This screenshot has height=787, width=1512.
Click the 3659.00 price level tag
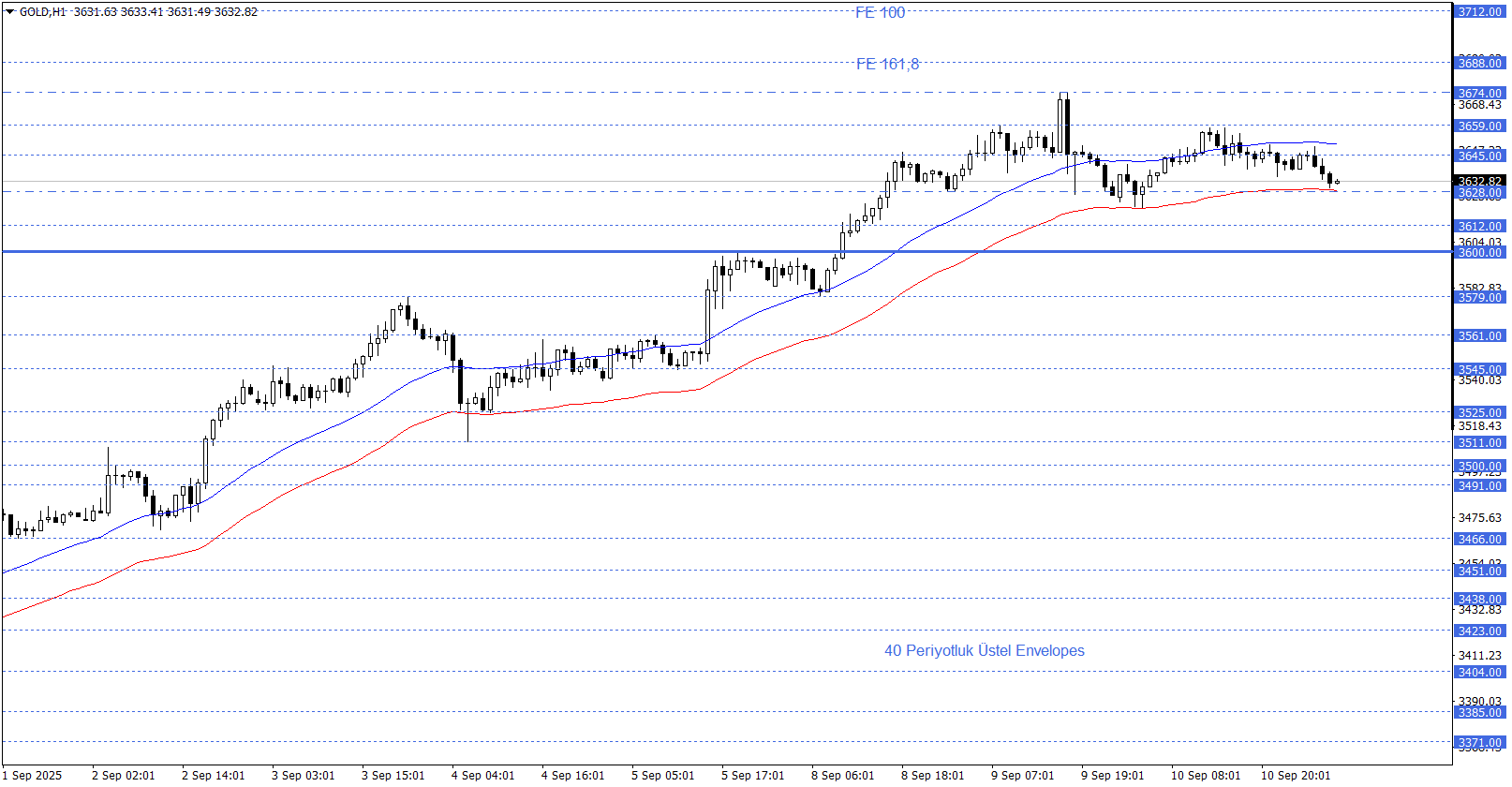tap(1479, 126)
